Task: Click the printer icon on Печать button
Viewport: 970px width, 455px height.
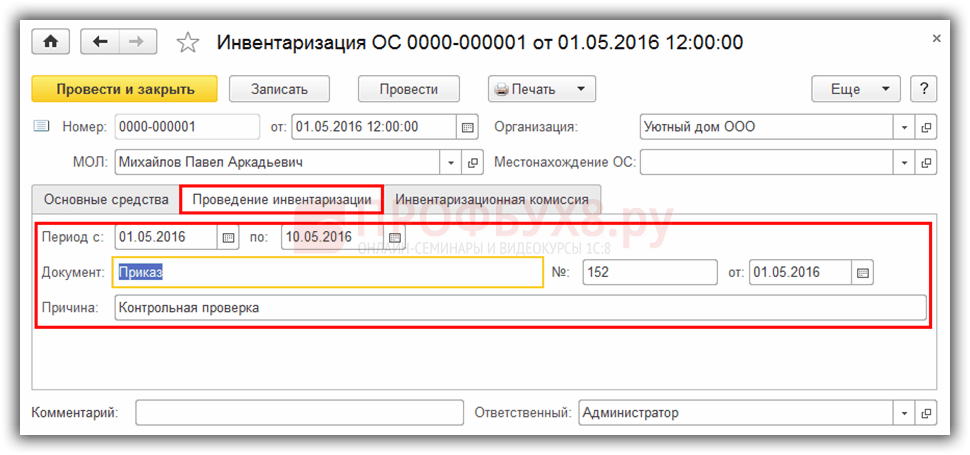Action: pyautogui.click(x=502, y=90)
